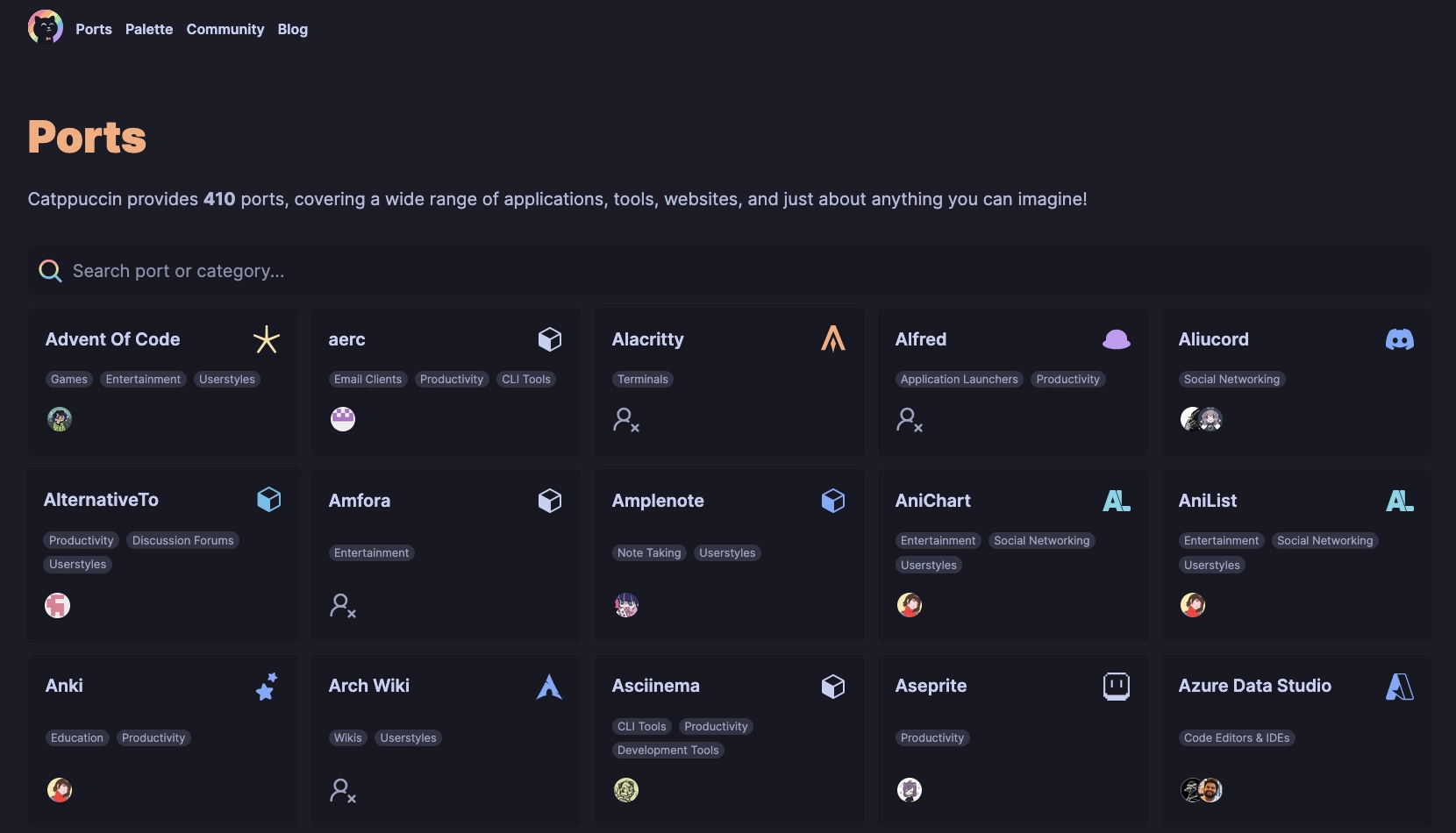1456x833 pixels.
Task: Select the Terminals tag on Alacritty
Action: (643, 380)
